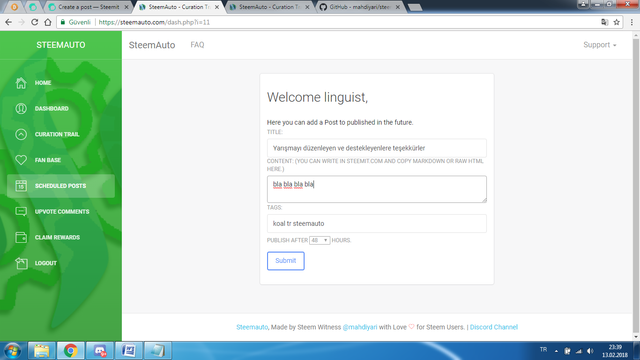
Task: Select Home in sidebar menu
Action: pos(43,83)
